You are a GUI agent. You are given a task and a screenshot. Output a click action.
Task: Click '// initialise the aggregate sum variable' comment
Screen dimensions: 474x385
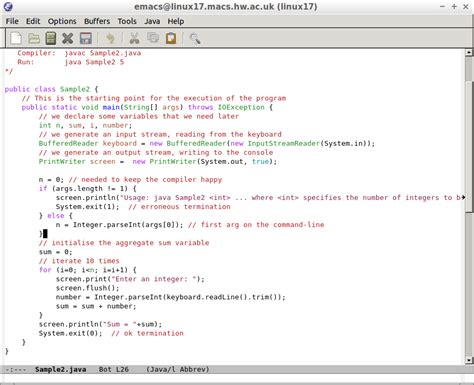[124, 243]
